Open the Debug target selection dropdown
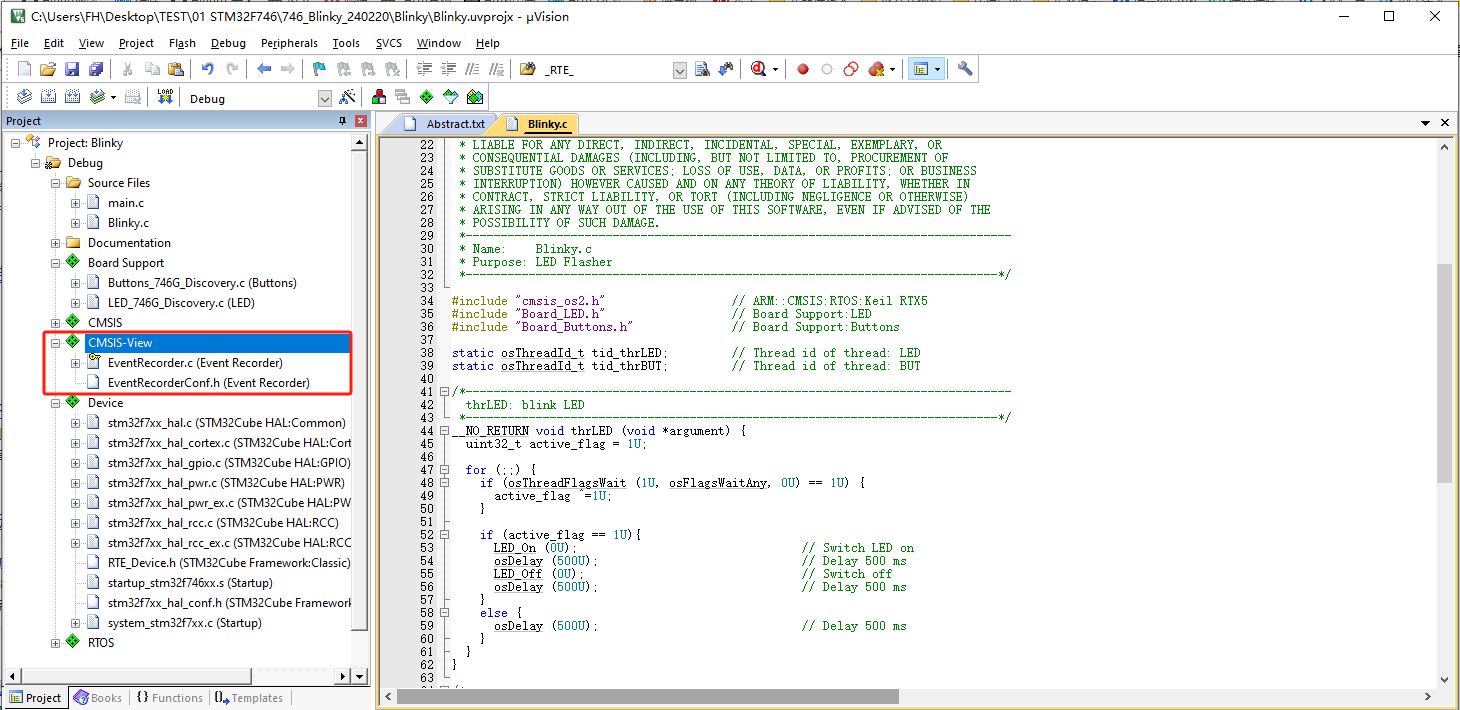This screenshot has height=710, width=1460. tap(324, 98)
